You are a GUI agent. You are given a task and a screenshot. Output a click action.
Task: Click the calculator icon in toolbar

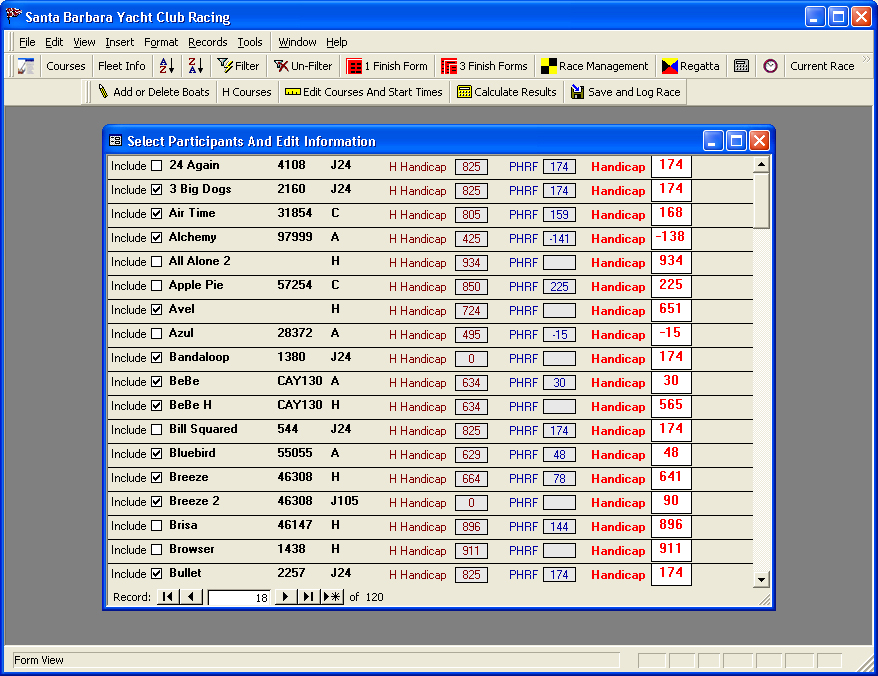pos(741,66)
